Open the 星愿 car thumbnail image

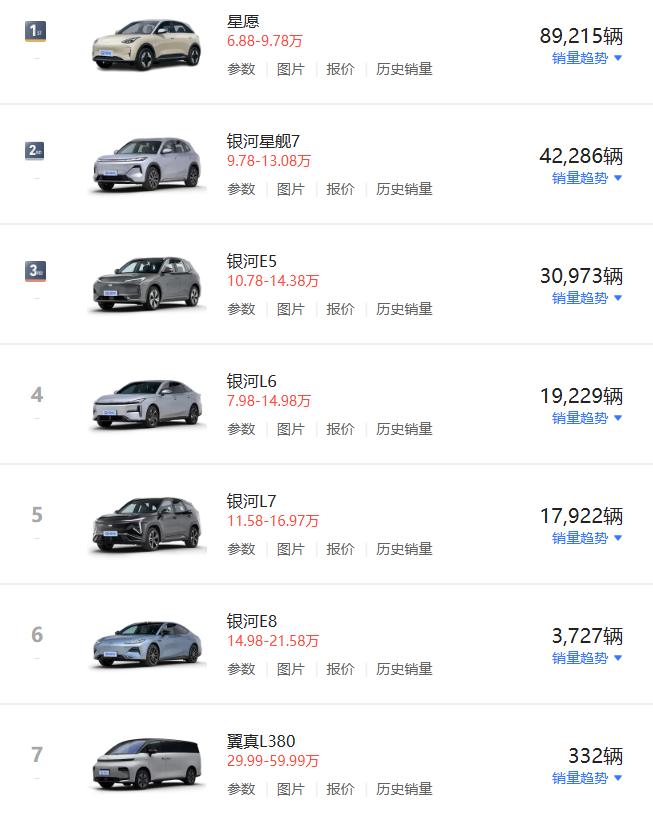point(146,45)
